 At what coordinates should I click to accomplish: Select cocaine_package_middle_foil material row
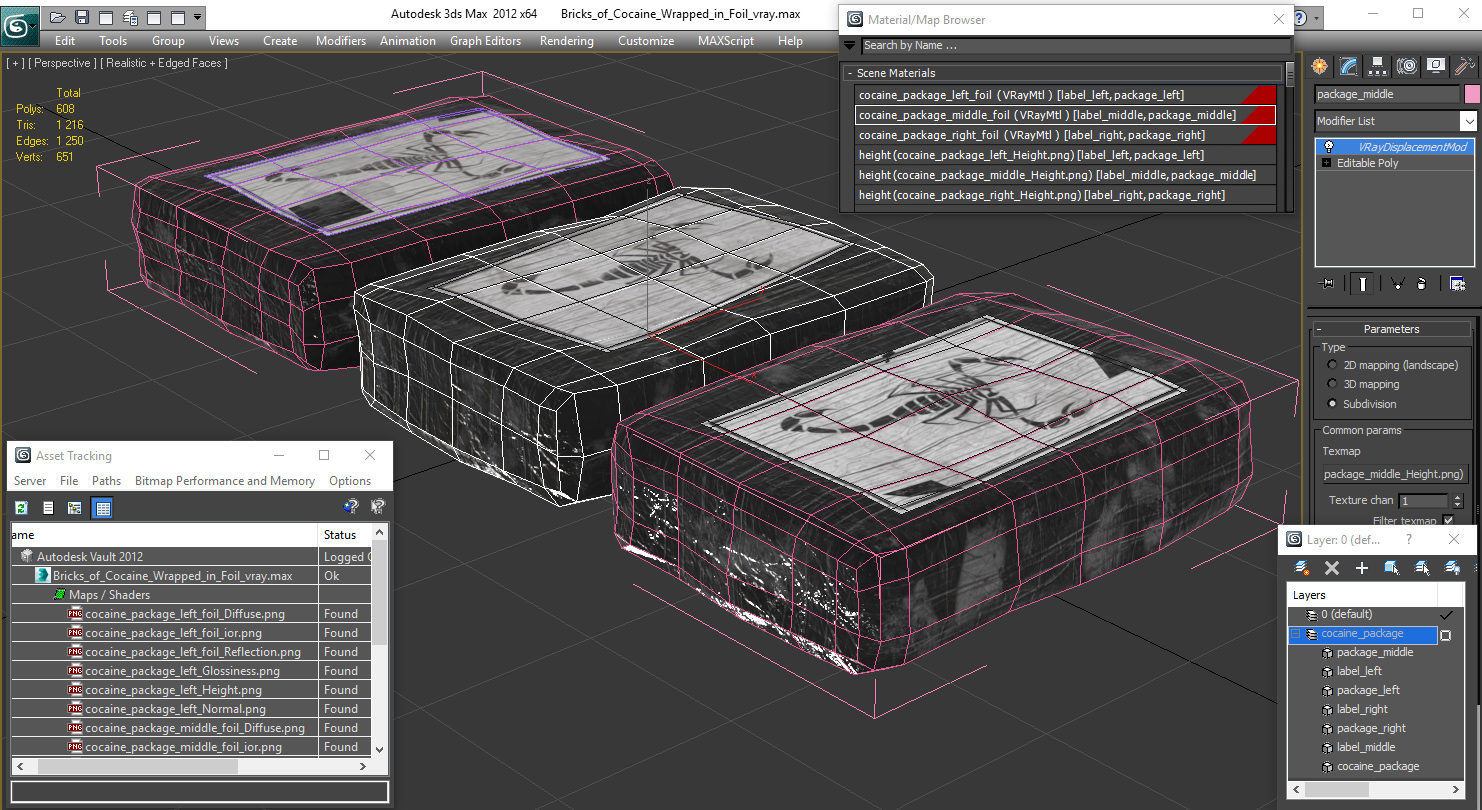click(1066, 115)
